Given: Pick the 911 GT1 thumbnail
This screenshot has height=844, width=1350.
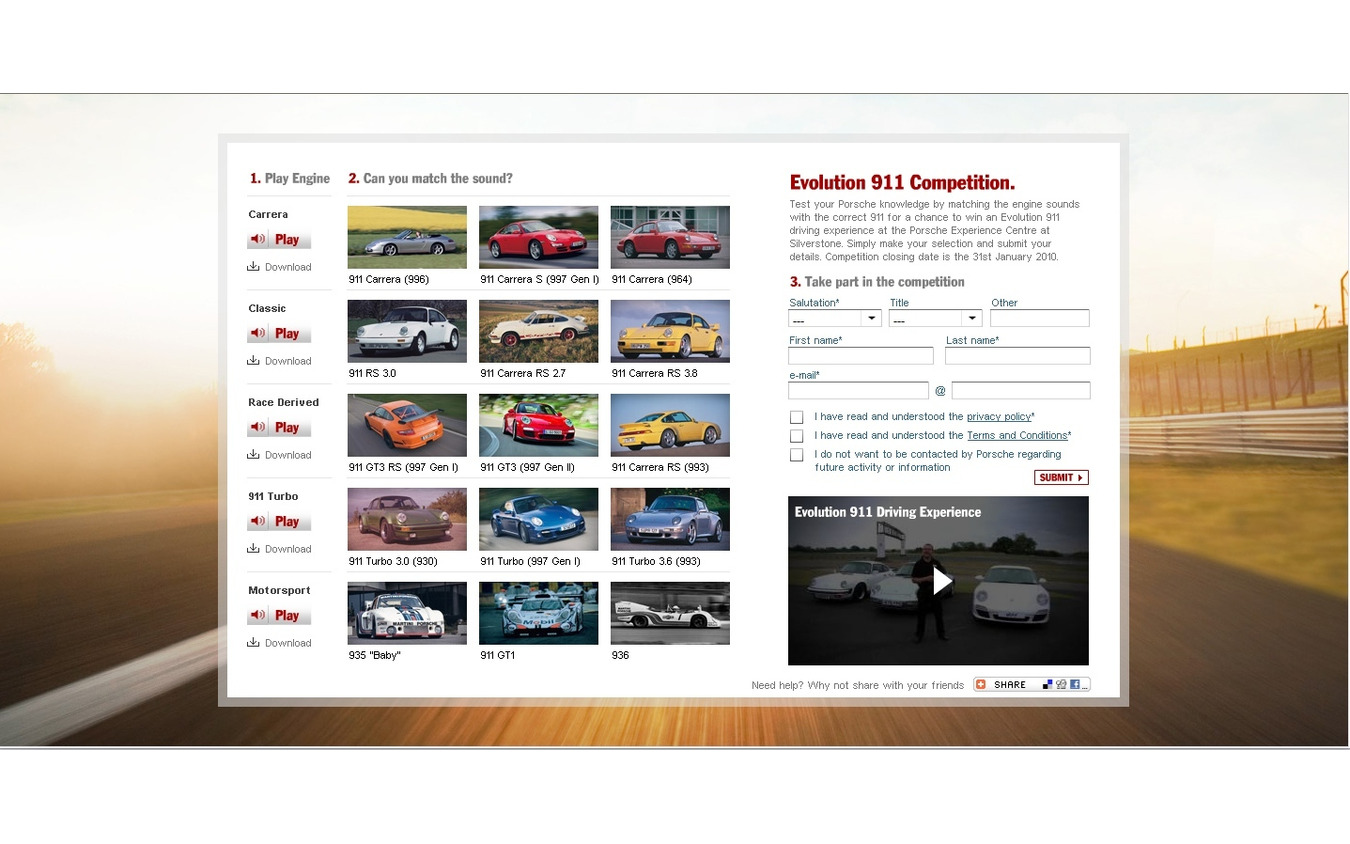Looking at the screenshot, I should 539,613.
